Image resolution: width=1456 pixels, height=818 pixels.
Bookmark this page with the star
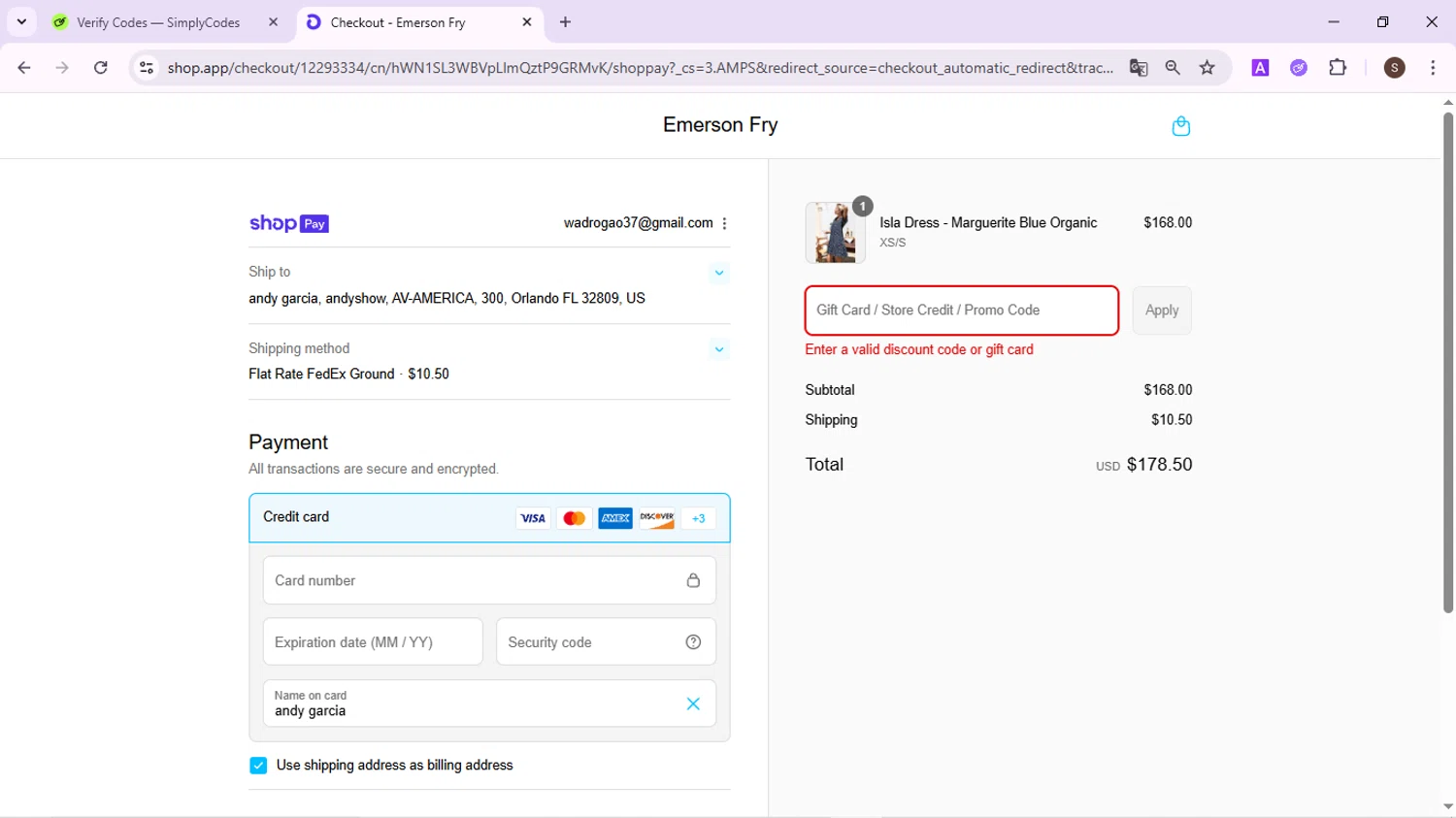click(1208, 68)
